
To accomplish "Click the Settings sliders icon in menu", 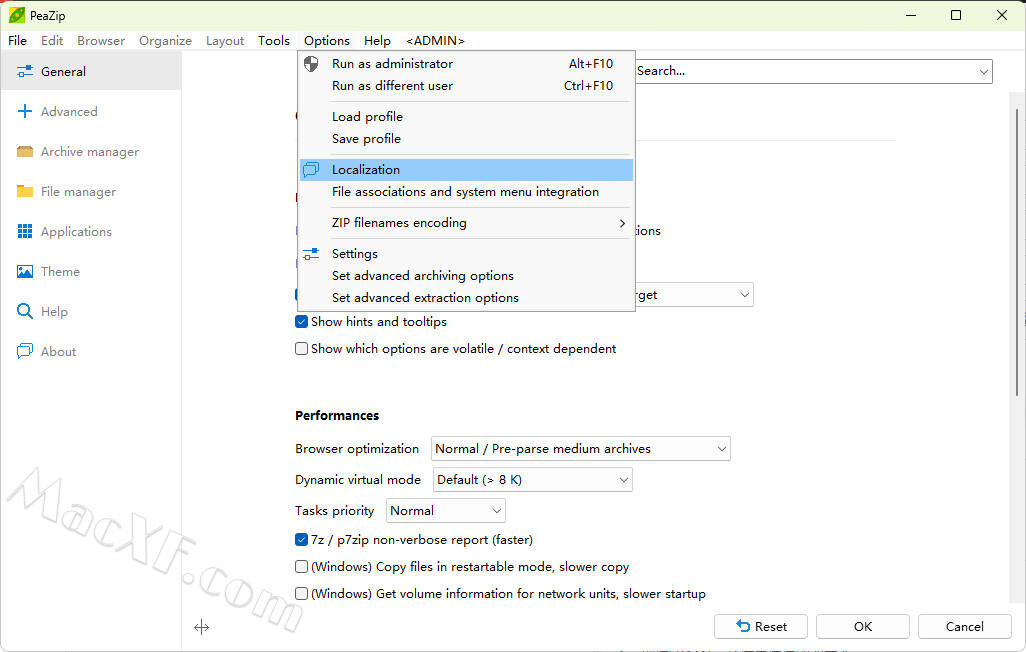I will point(311,253).
